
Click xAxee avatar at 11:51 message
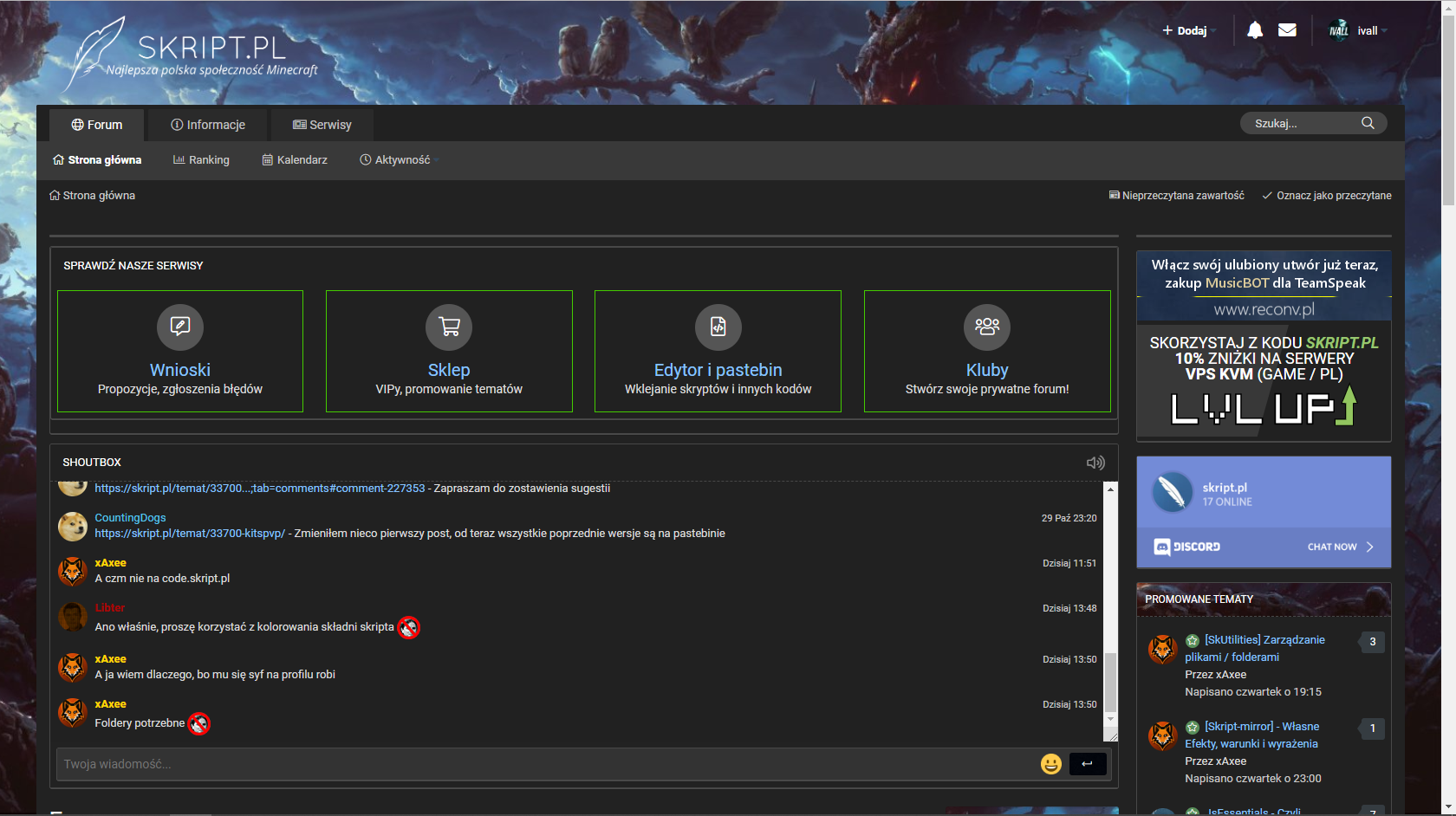73,571
